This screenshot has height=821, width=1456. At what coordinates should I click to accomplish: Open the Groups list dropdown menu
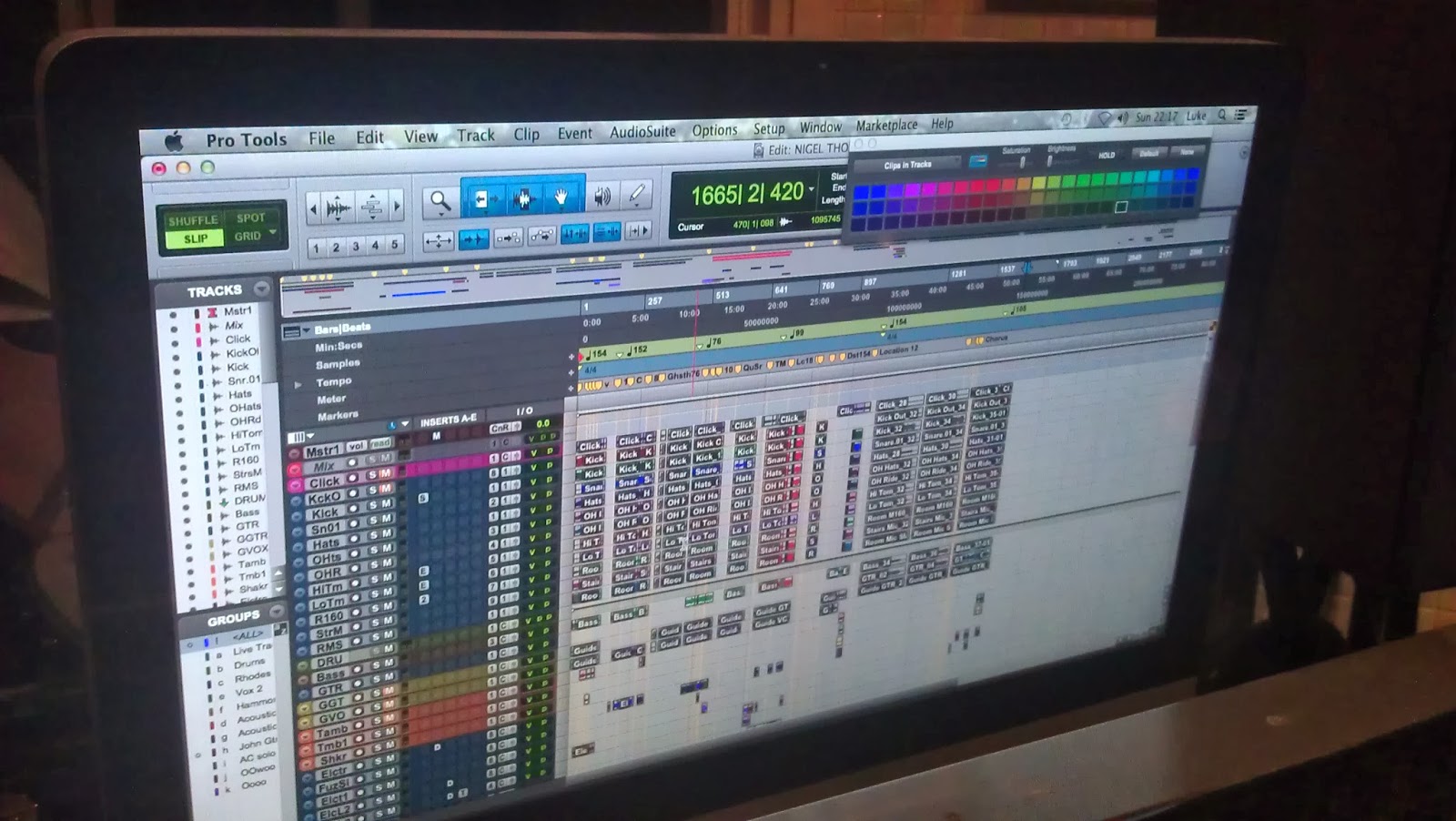(277, 612)
